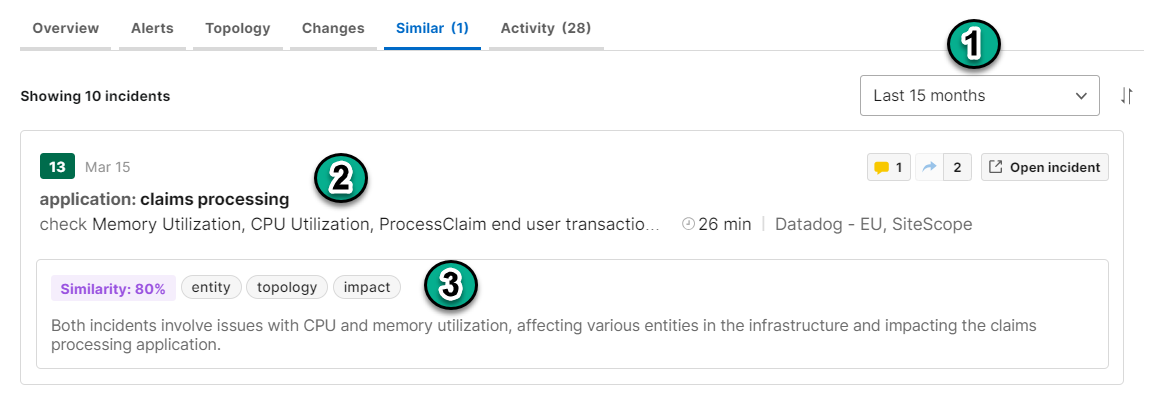Click the yellow comment bubble icon
This screenshot has width=1157, height=397.
tap(881, 168)
